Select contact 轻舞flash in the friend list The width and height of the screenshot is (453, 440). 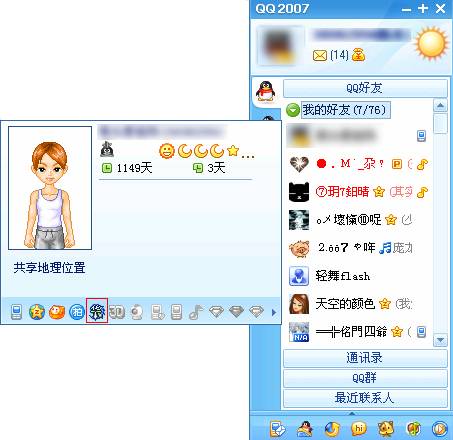point(358,276)
